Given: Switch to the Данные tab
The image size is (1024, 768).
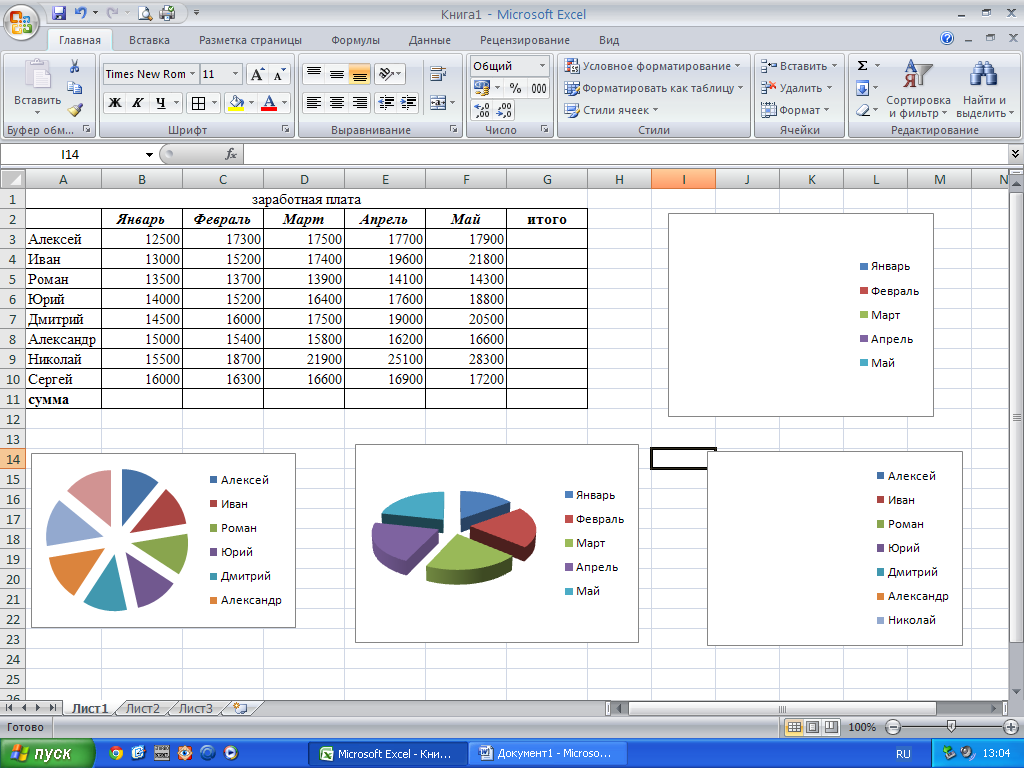Looking at the screenshot, I should tap(430, 40).
